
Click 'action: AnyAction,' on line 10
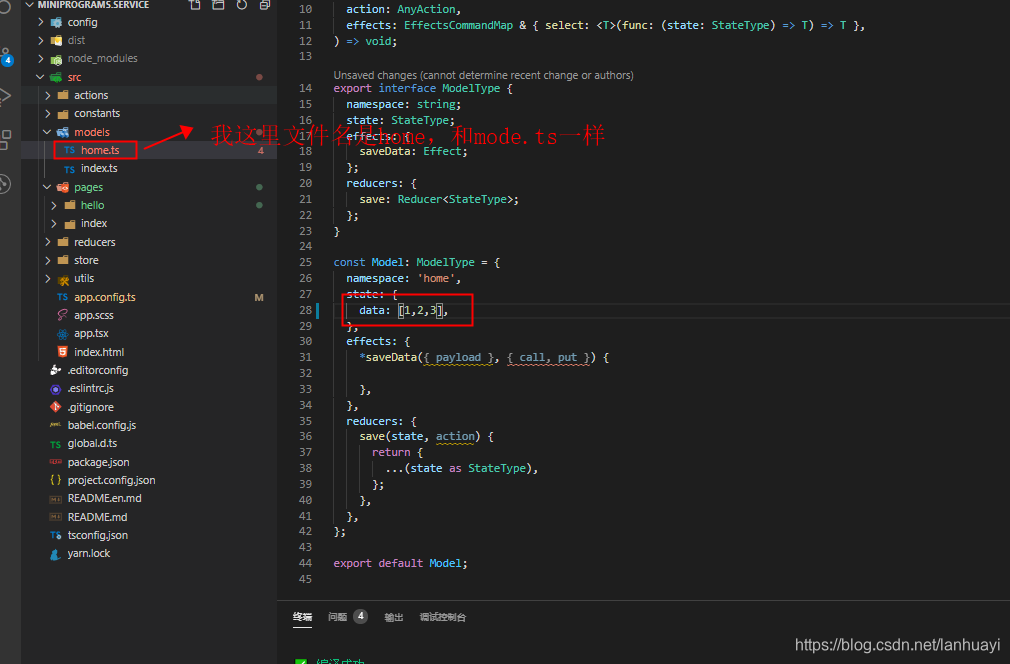coord(404,9)
